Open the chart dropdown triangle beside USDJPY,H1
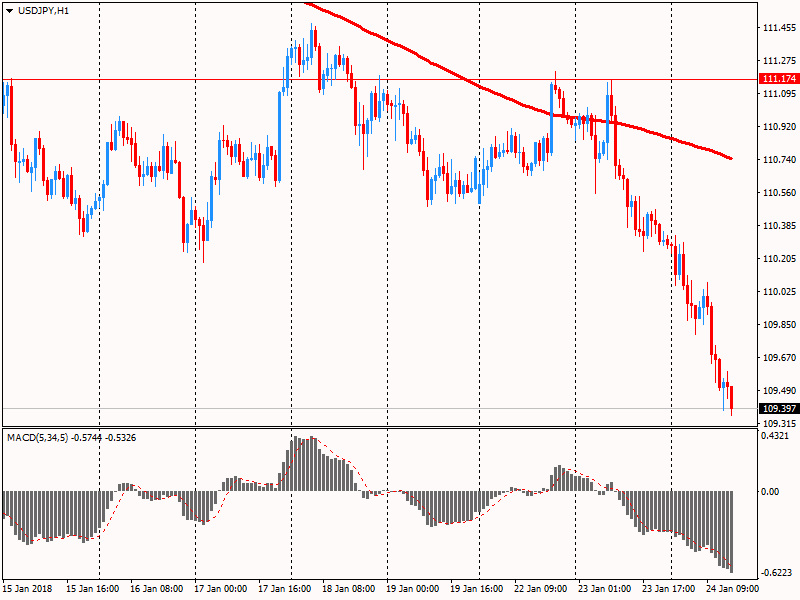800x600 pixels. (x=9, y=11)
